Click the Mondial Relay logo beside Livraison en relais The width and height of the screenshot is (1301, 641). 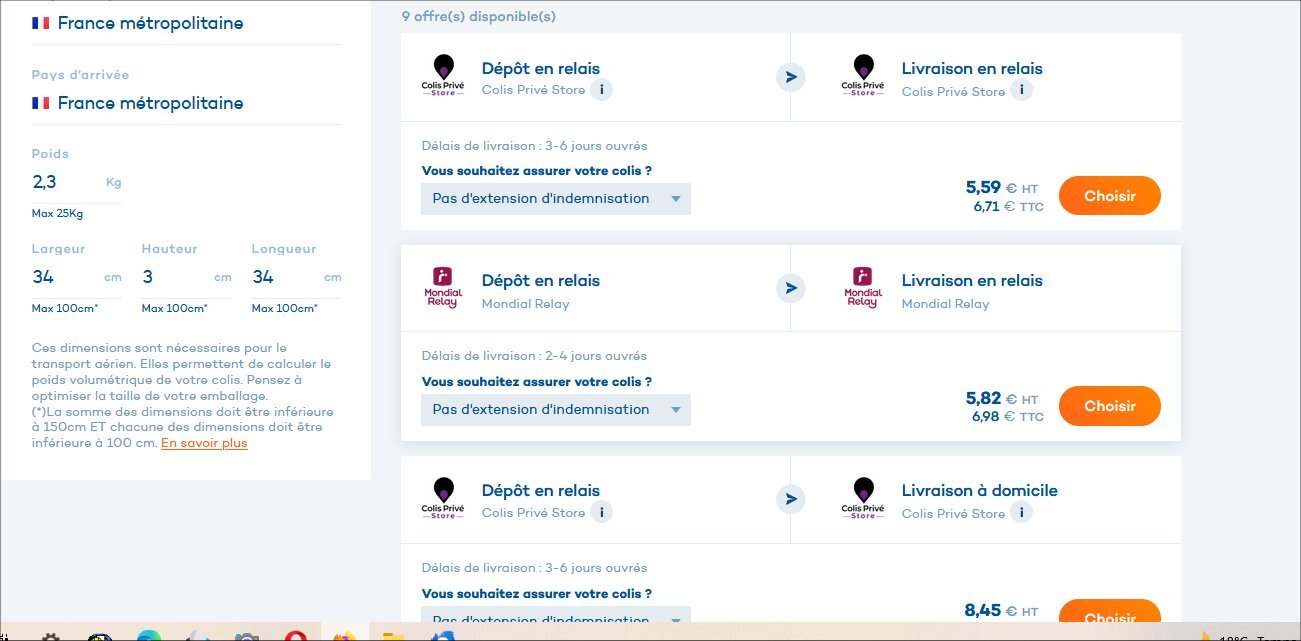862,288
